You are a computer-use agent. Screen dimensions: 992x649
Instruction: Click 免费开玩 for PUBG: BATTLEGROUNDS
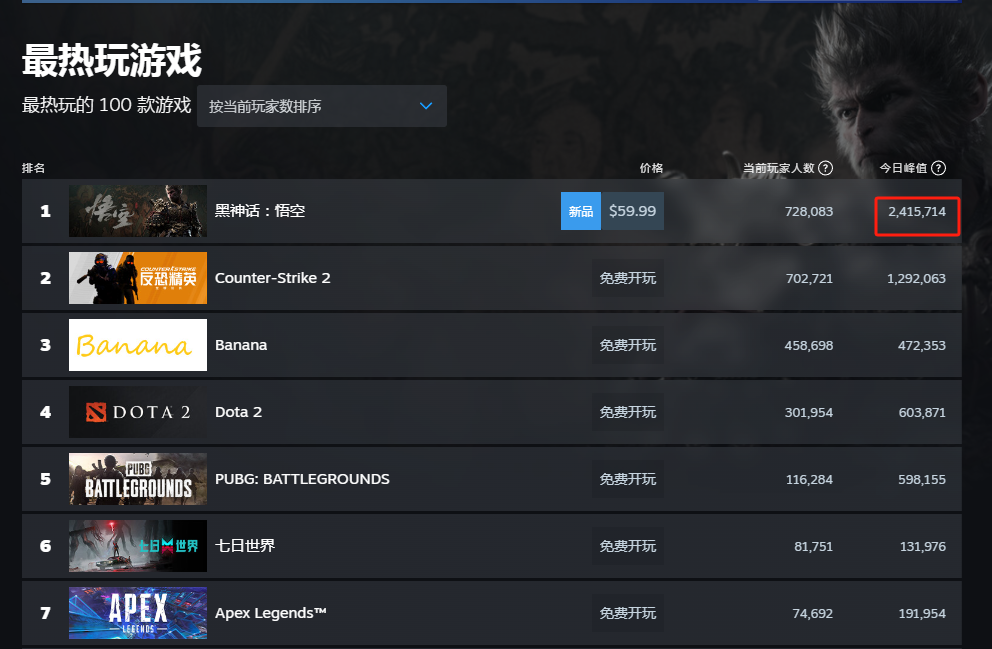pyautogui.click(x=628, y=479)
